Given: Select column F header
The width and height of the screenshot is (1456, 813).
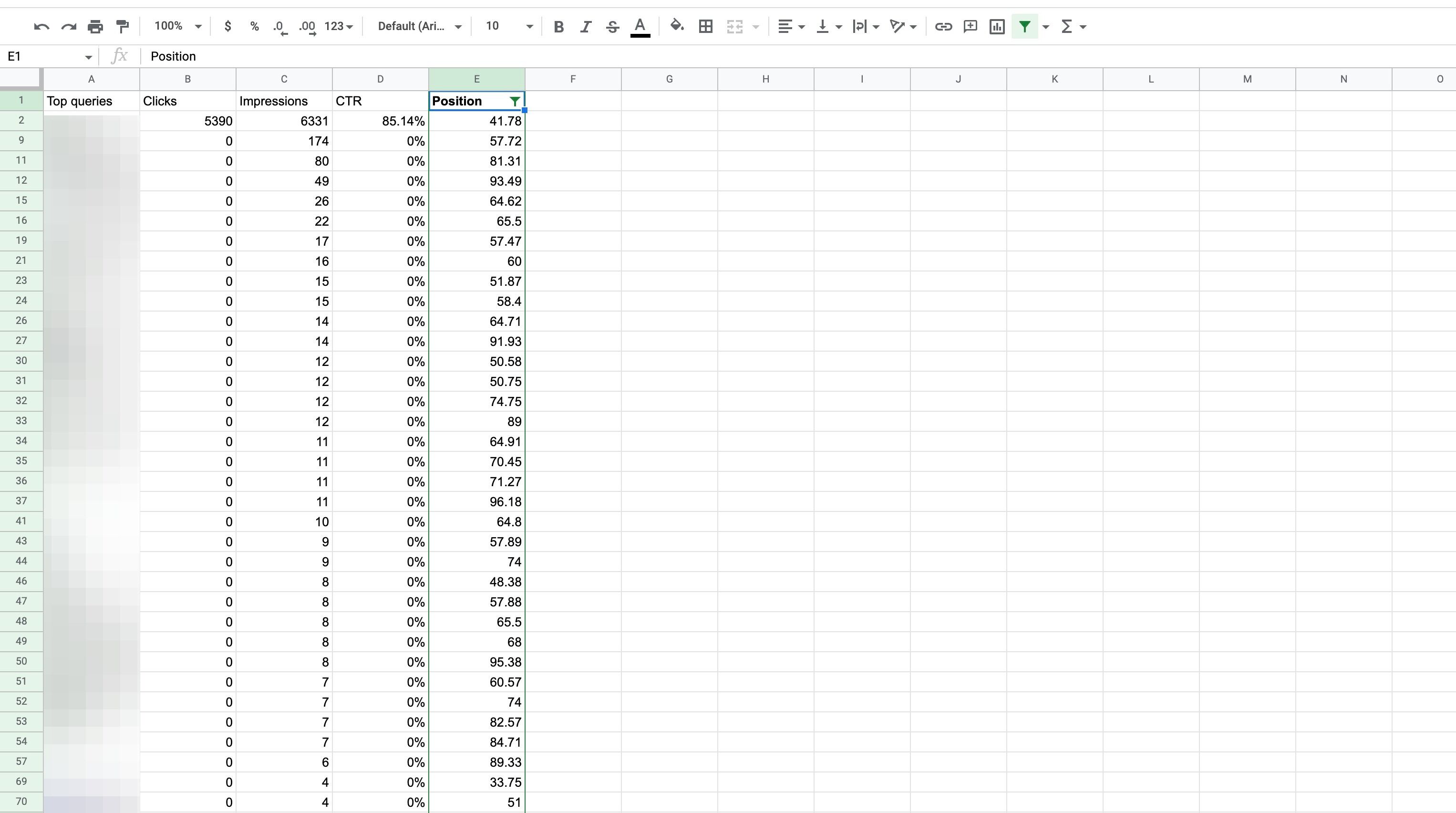Looking at the screenshot, I should 573,79.
